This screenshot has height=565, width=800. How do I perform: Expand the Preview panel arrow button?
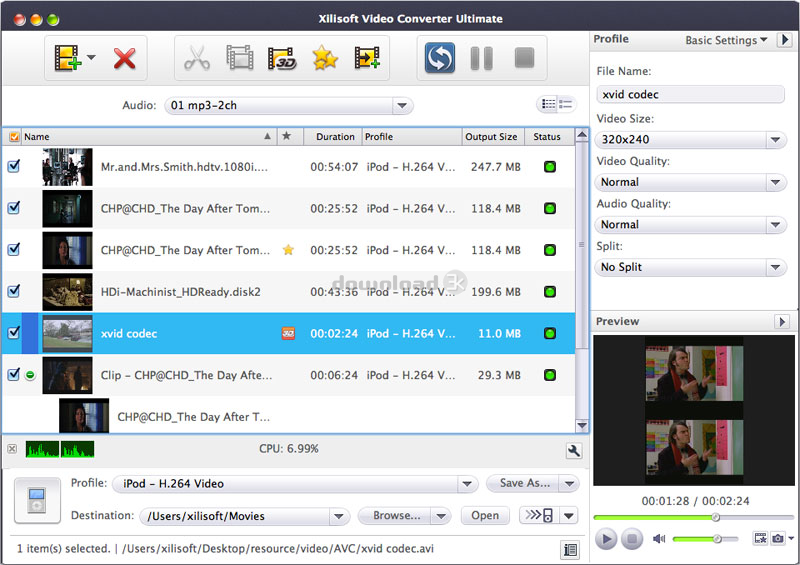[782, 321]
